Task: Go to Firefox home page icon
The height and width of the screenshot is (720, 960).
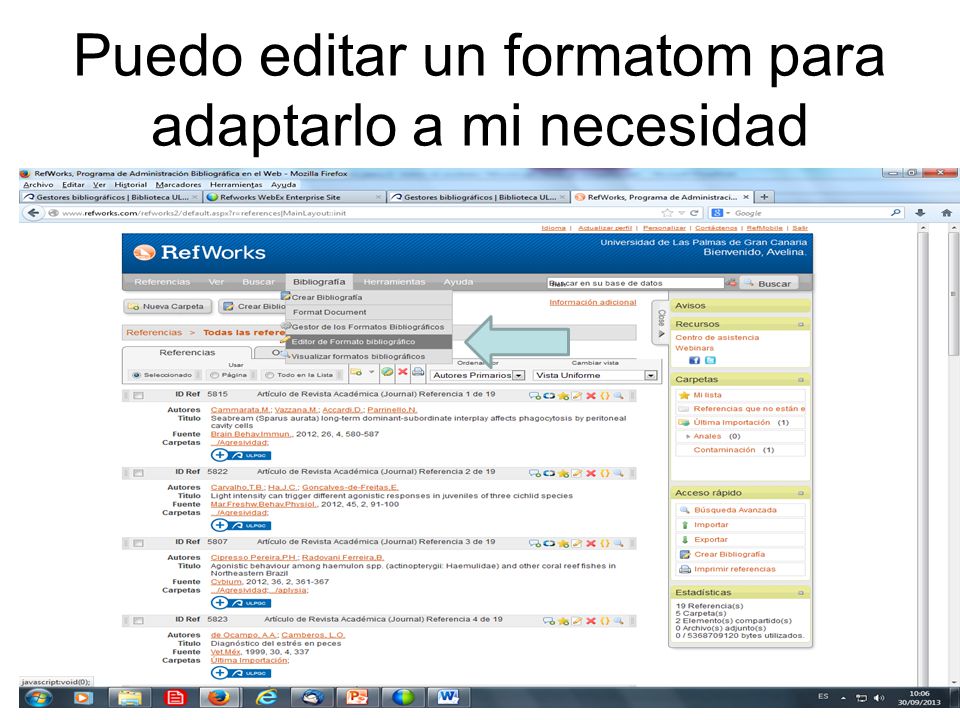Action: click(946, 213)
